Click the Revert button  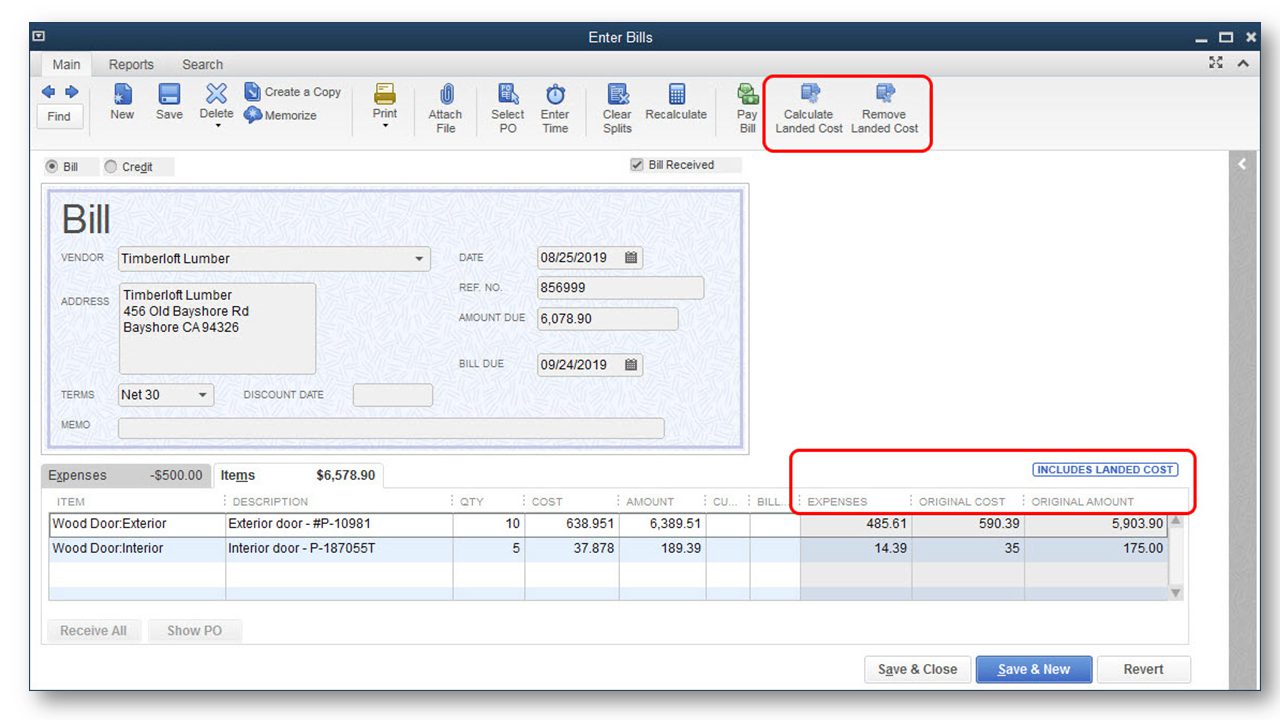pyautogui.click(x=1143, y=670)
